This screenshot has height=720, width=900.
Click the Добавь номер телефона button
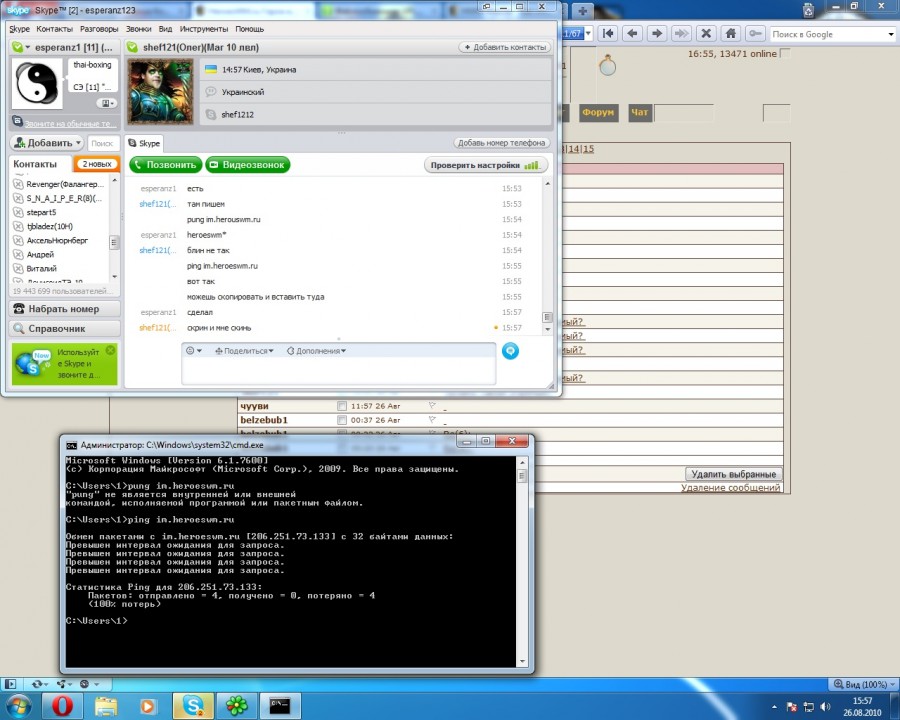tap(501, 143)
